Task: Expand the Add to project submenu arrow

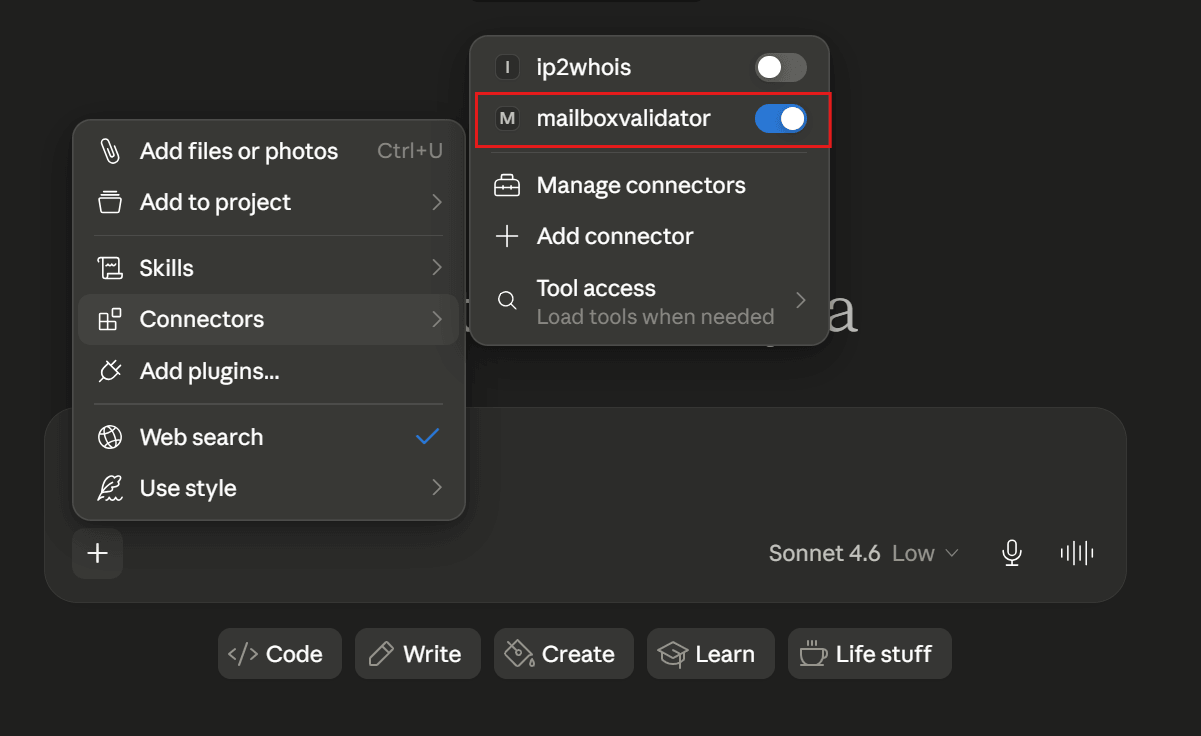Action: tap(437, 202)
